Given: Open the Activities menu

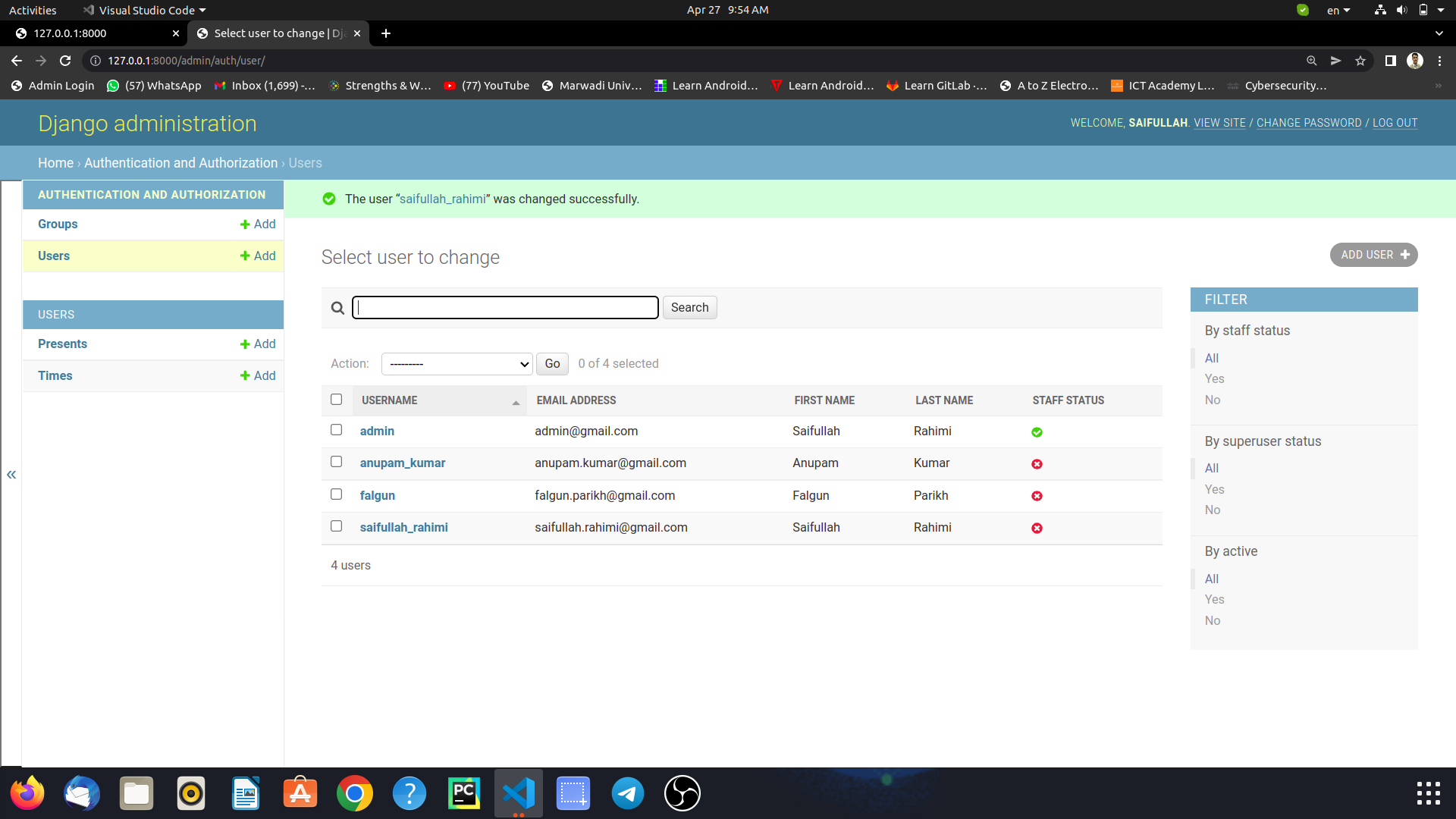Looking at the screenshot, I should click(x=33, y=10).
